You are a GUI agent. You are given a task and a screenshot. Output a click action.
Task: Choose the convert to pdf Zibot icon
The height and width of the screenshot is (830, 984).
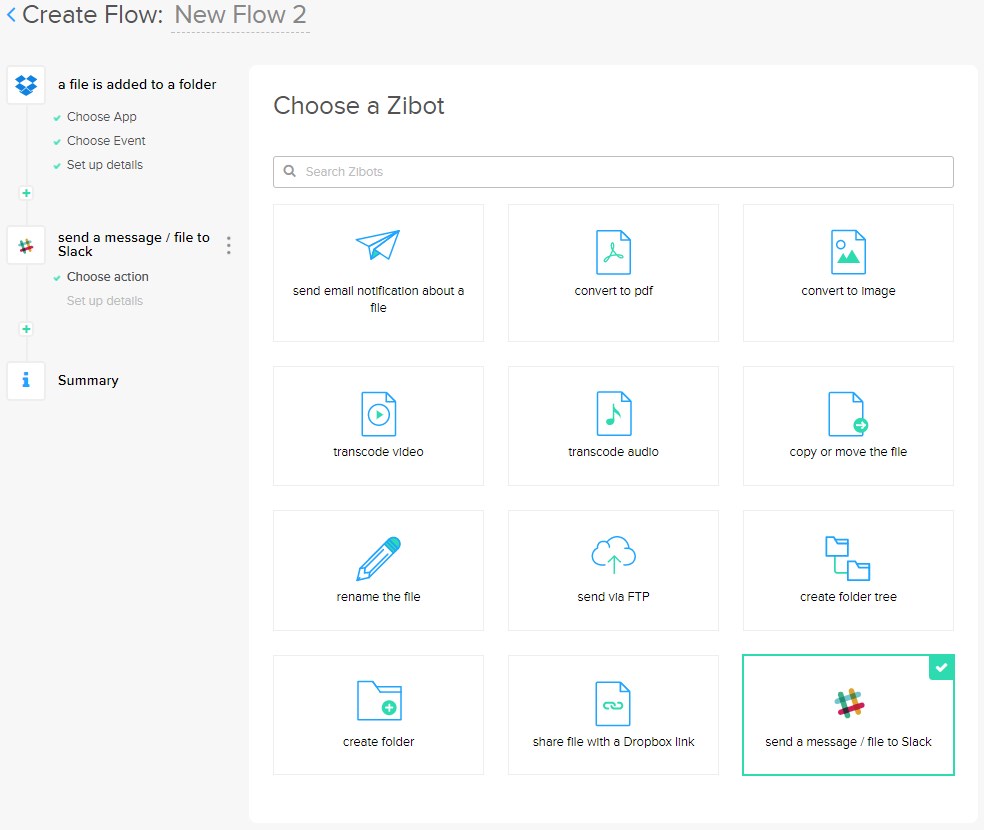click(613, 252)
